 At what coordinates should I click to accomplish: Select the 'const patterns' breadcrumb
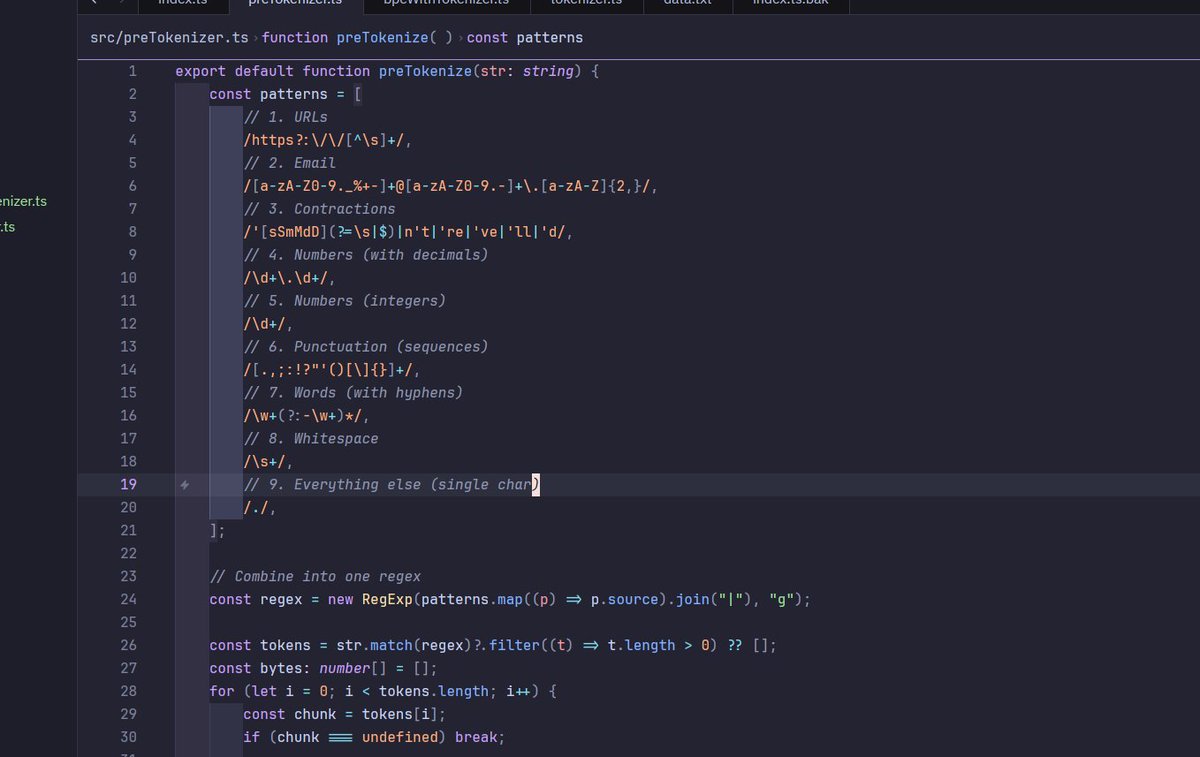pyautogui.click(x=525, y=38)
